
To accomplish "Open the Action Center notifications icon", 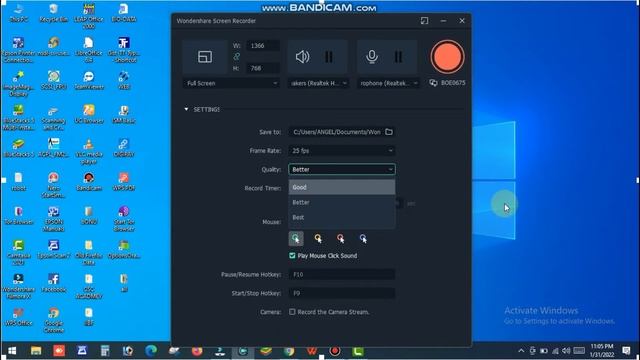I will [x=627, y=350].
